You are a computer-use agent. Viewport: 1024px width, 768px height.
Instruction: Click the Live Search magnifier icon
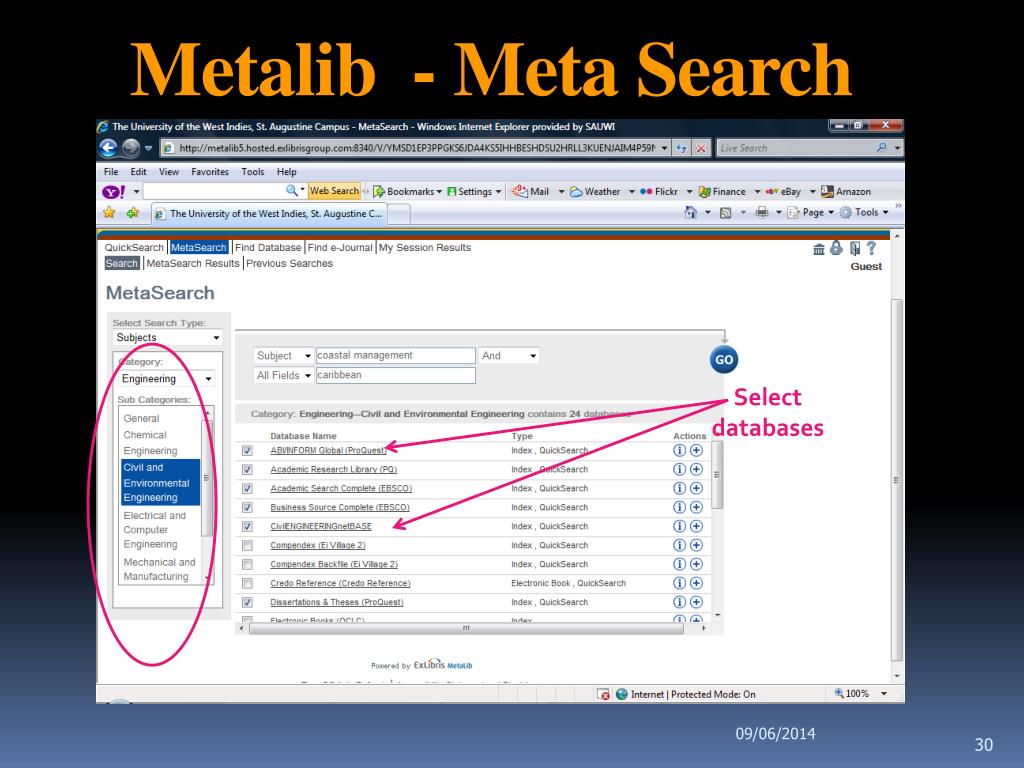point(882,148)
